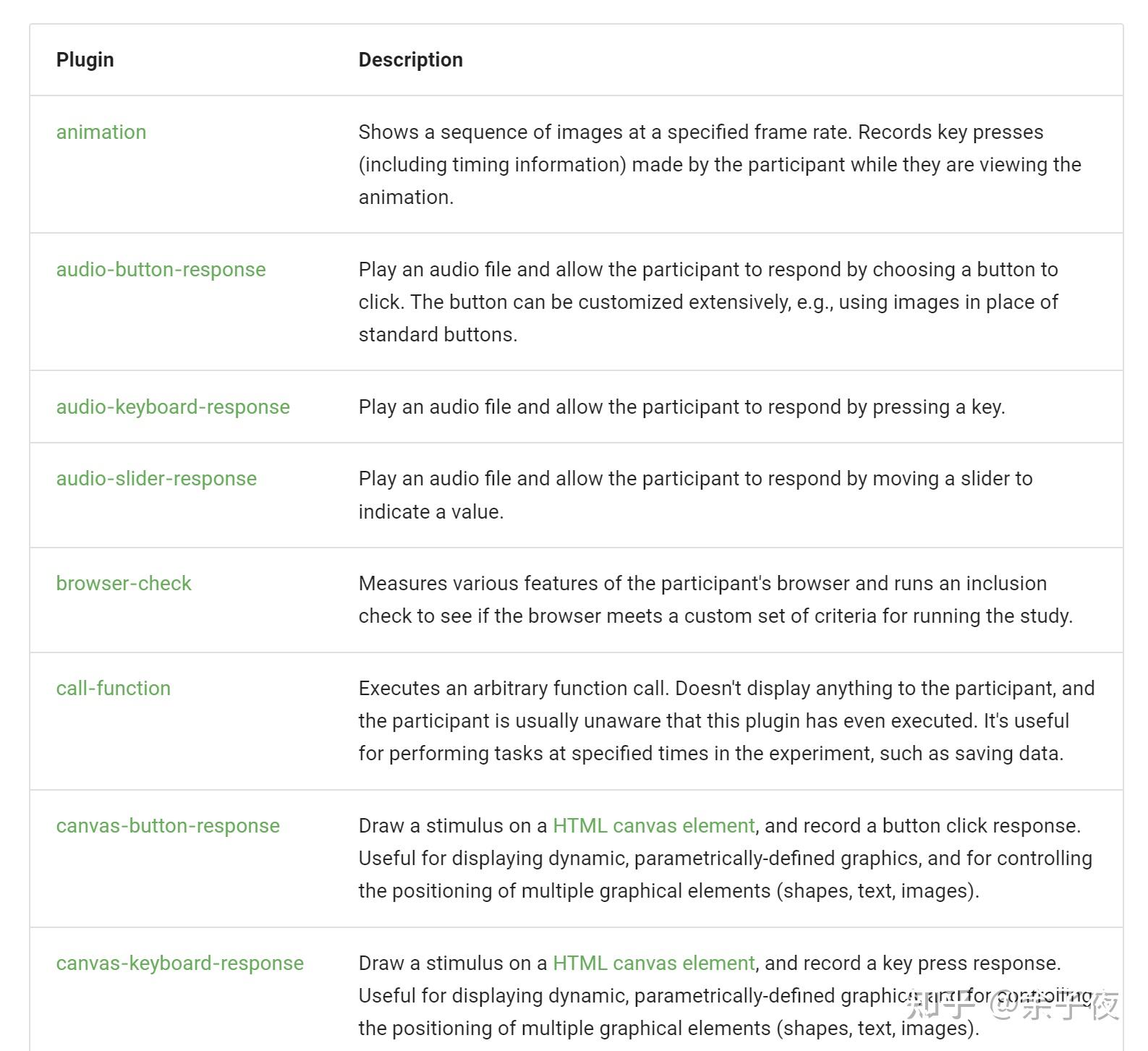Open the browser-check plugin documentation

coord(124,584)
